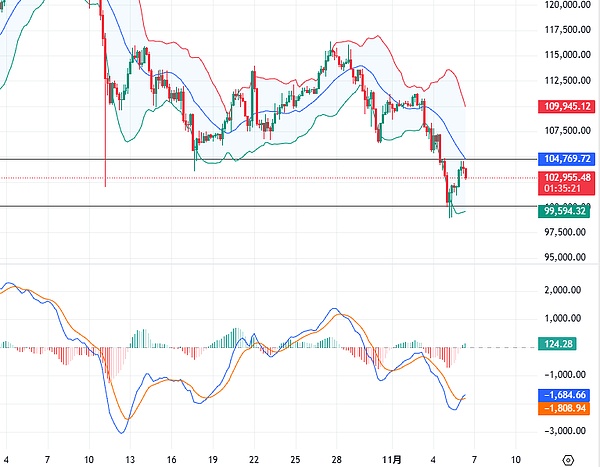The image size is (600, 467).
Task: Click the 13 date label on time axis
Action: tap(130, 459)
